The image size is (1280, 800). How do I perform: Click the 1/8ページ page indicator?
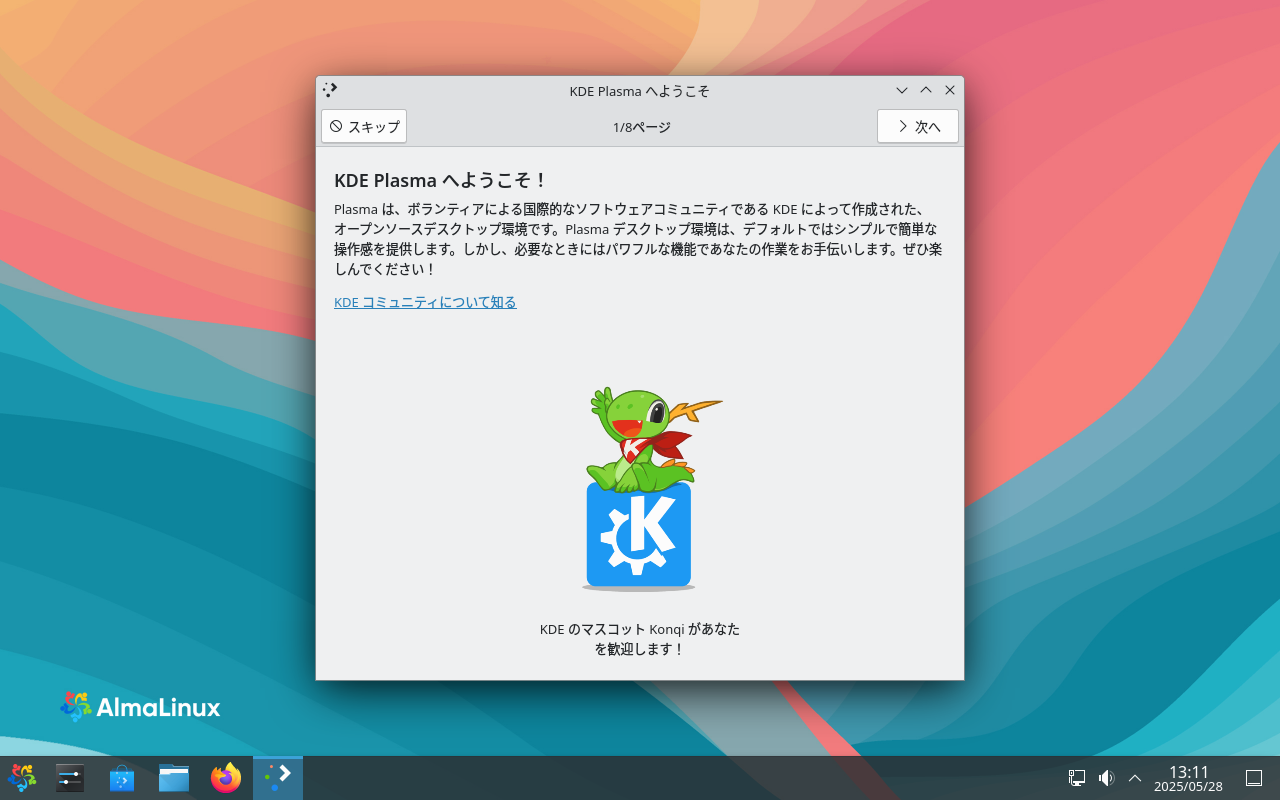[642, 127]
